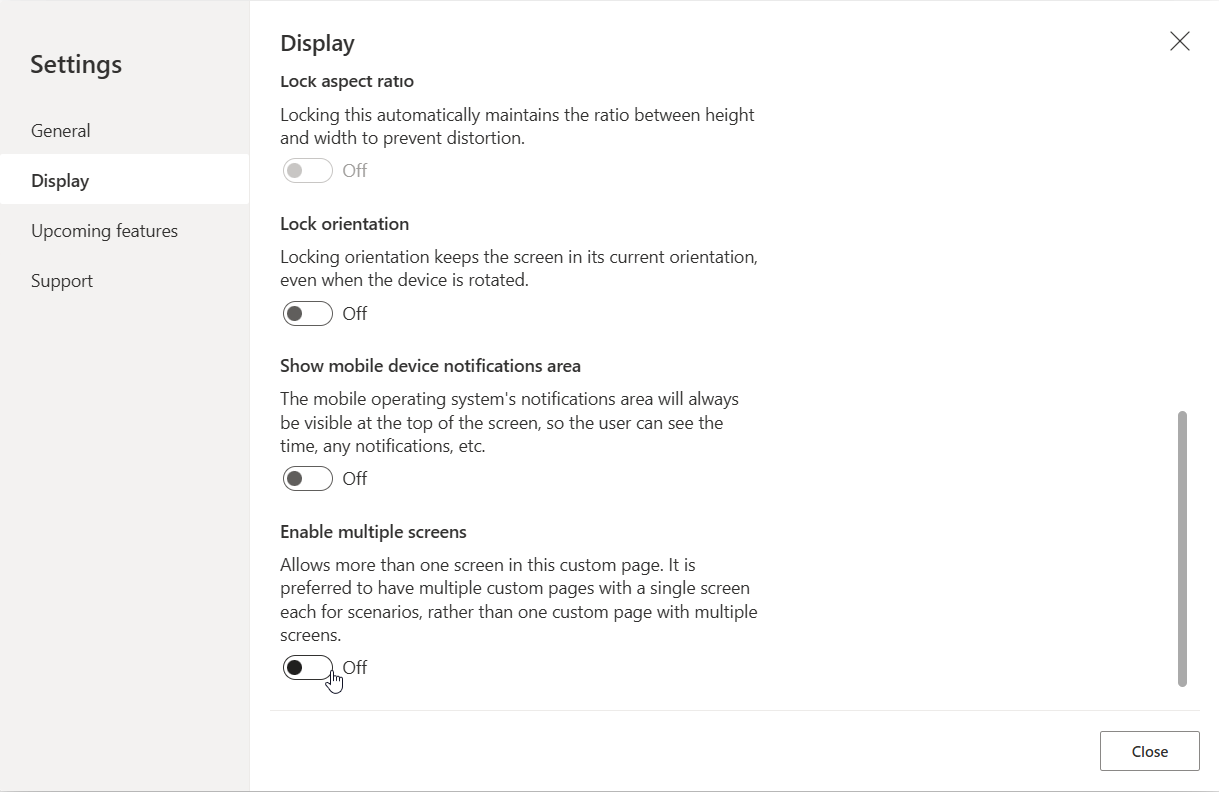Click the Settings heading
1219x792 pixels.
tap(76, 64)
